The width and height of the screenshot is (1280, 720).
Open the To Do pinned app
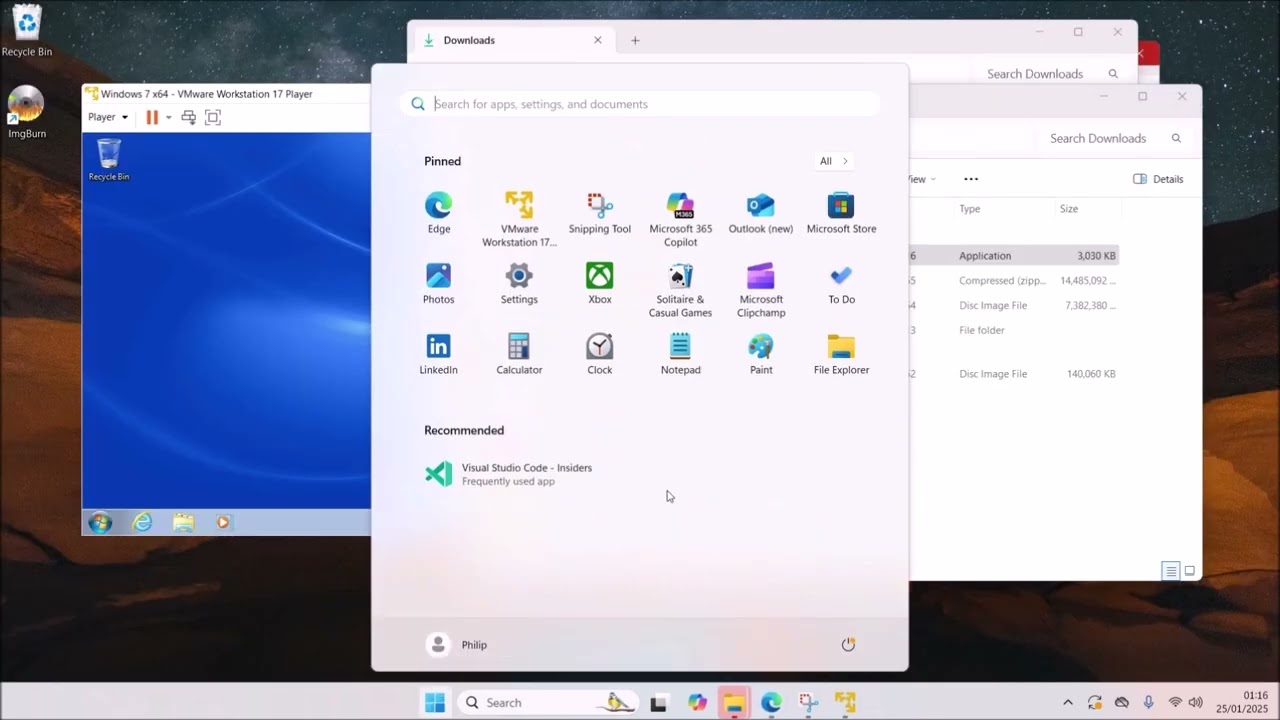(x=841, y=284)
